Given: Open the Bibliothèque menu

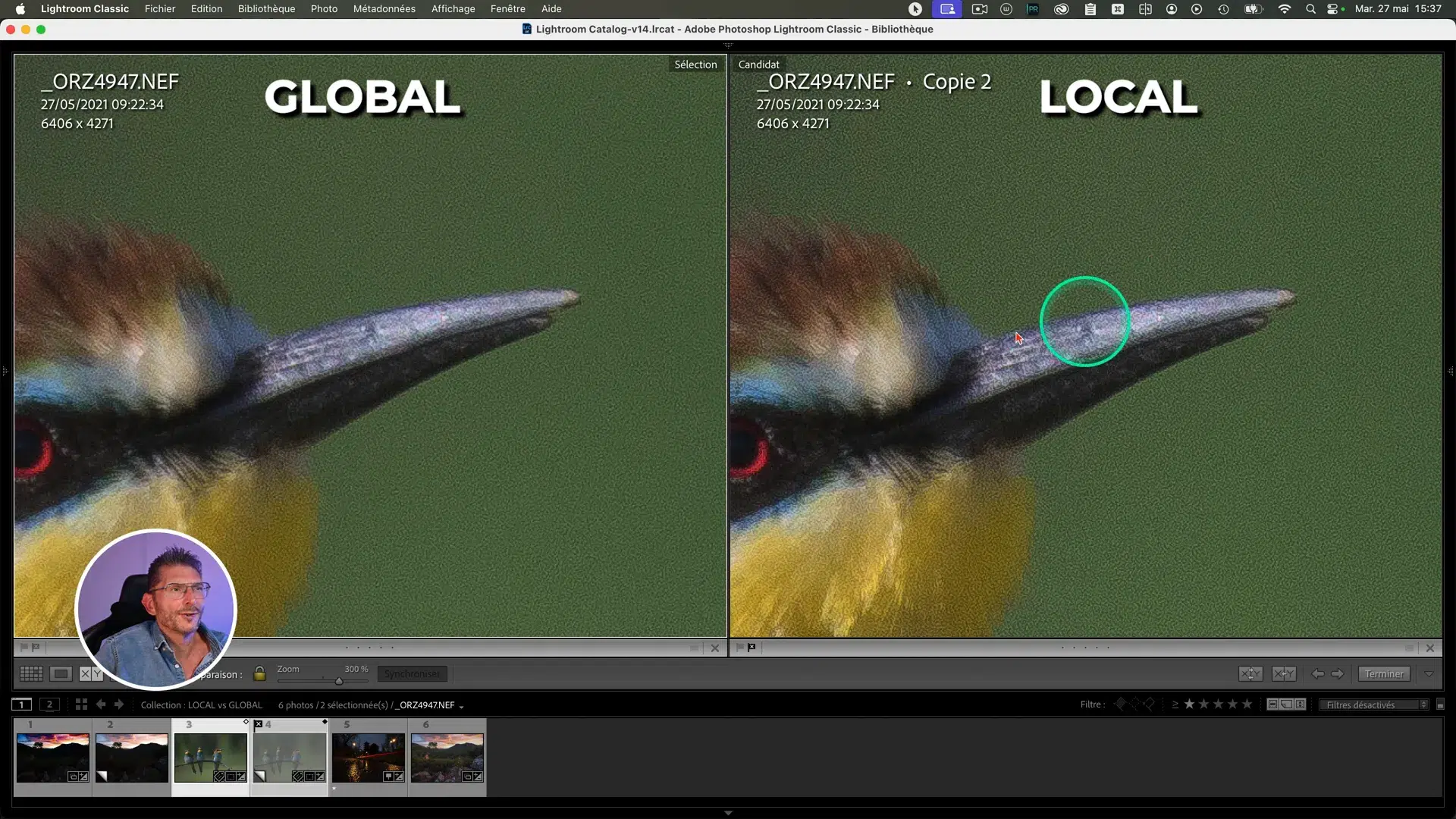Looking at the screenshot, I should click(266, 8).
